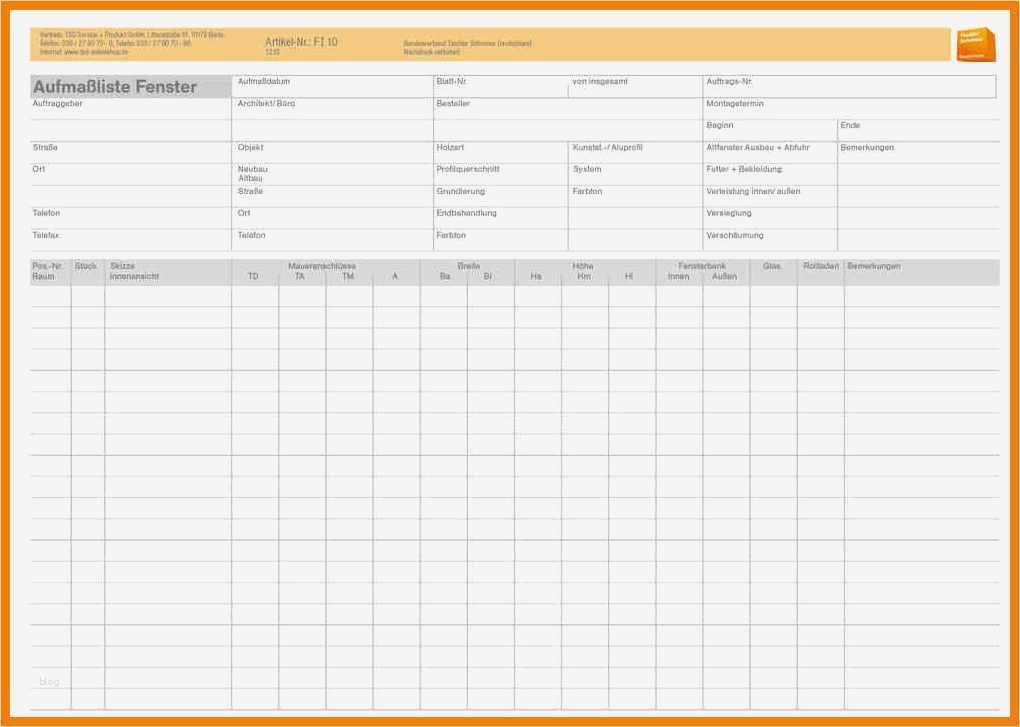Click the 'Ende' label
Screen dimensions: 1020x727
tap(850, 125)
